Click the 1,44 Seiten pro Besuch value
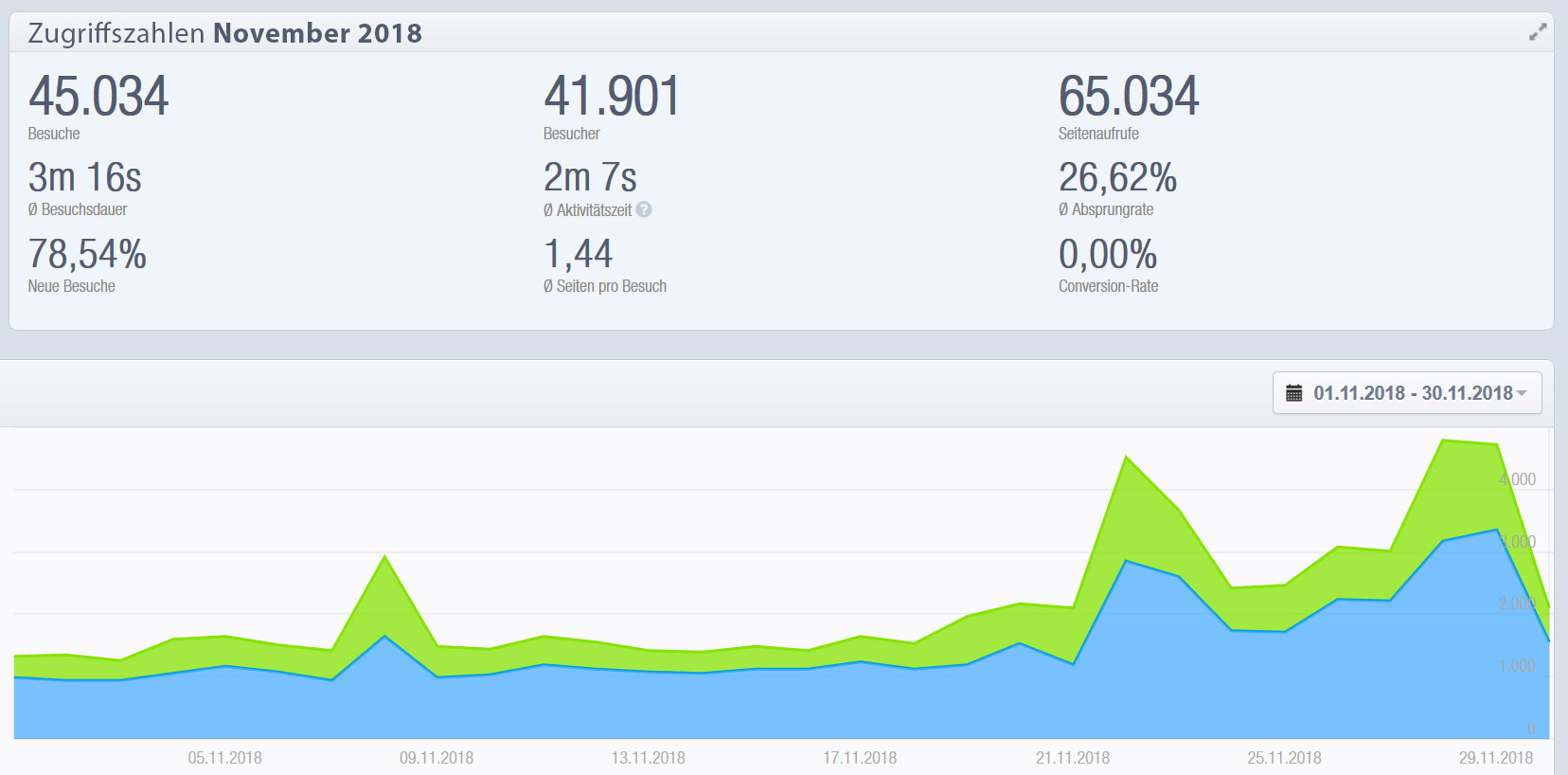 (x=578, y=254)
